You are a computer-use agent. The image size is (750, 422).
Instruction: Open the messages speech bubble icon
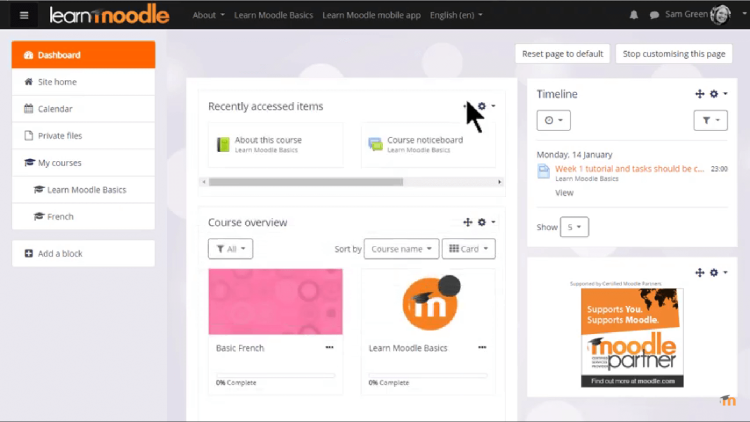(x=654, y=15)
